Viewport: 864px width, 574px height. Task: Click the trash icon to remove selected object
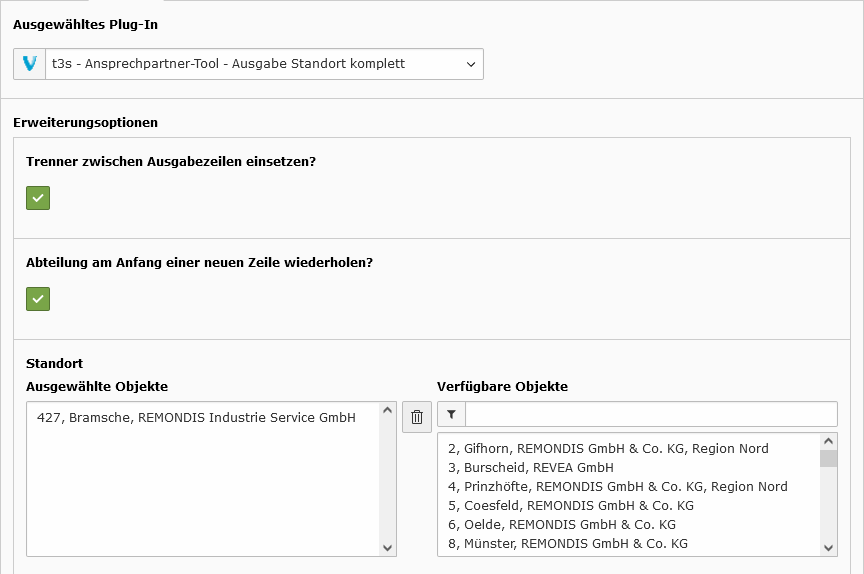[x=417, y=417]
